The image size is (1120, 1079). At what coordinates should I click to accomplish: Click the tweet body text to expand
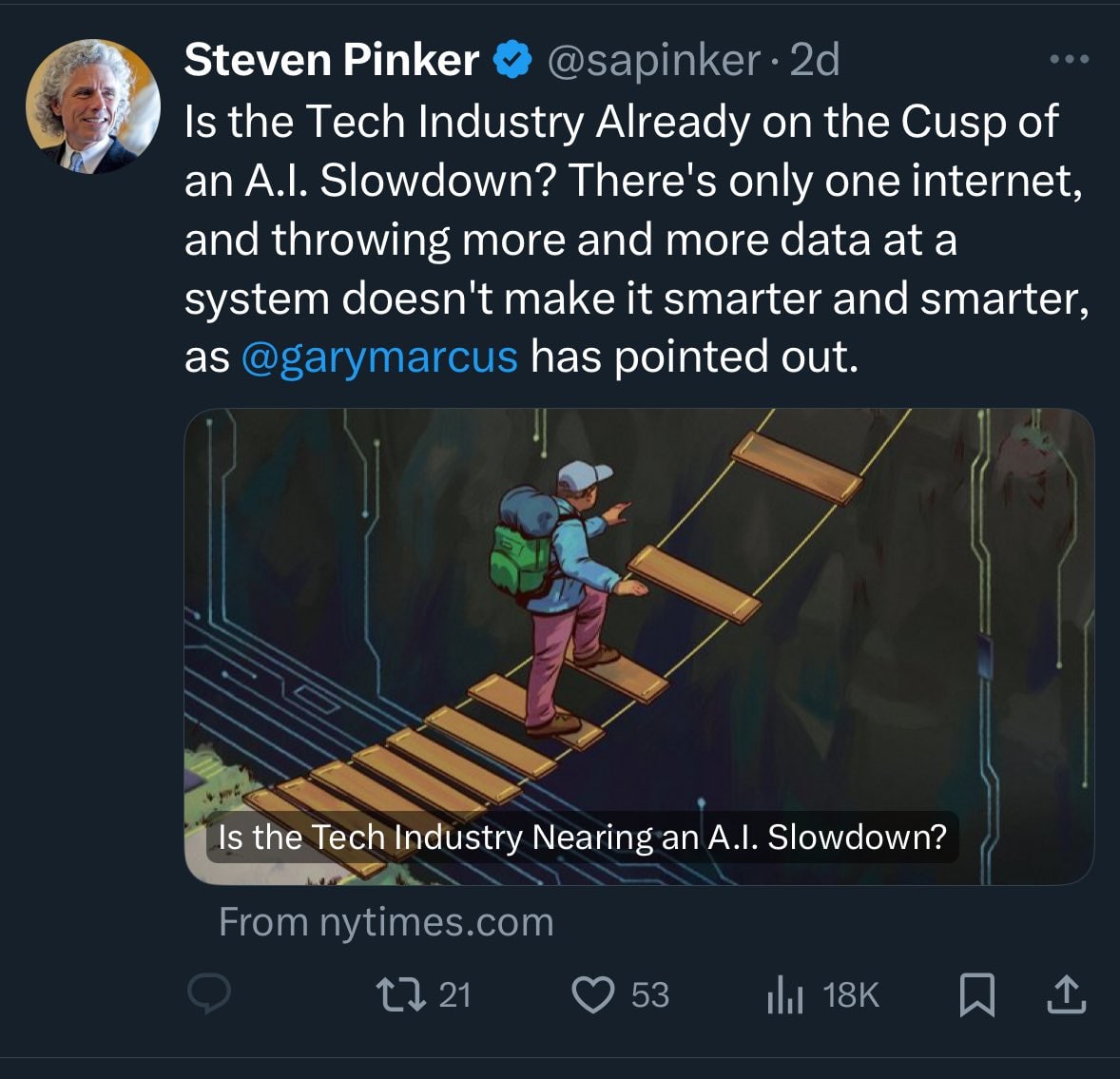tap(636, 240)
